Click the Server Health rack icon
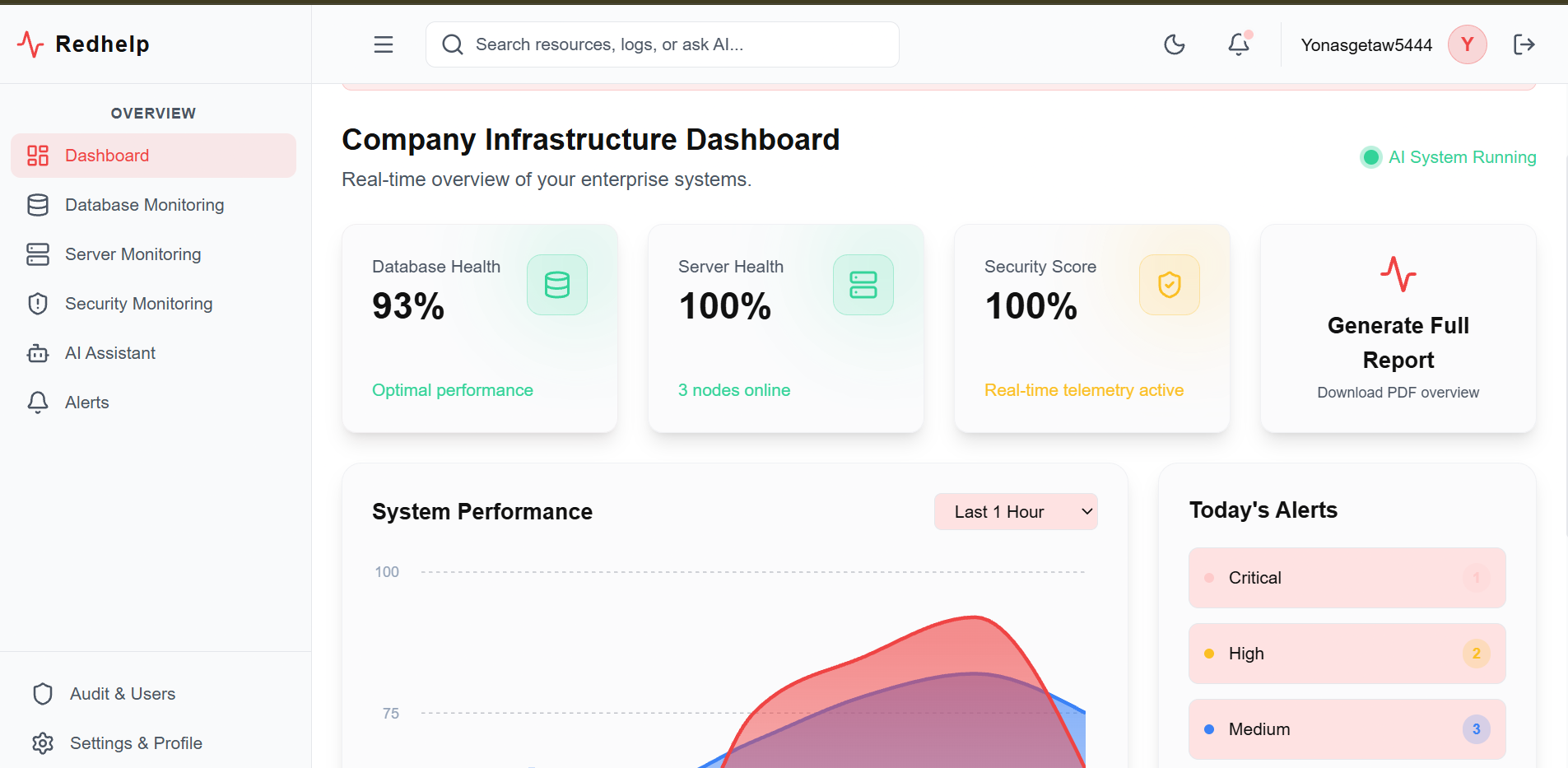The height and width of the screenshot is (768, 1568). click(863, 285)
